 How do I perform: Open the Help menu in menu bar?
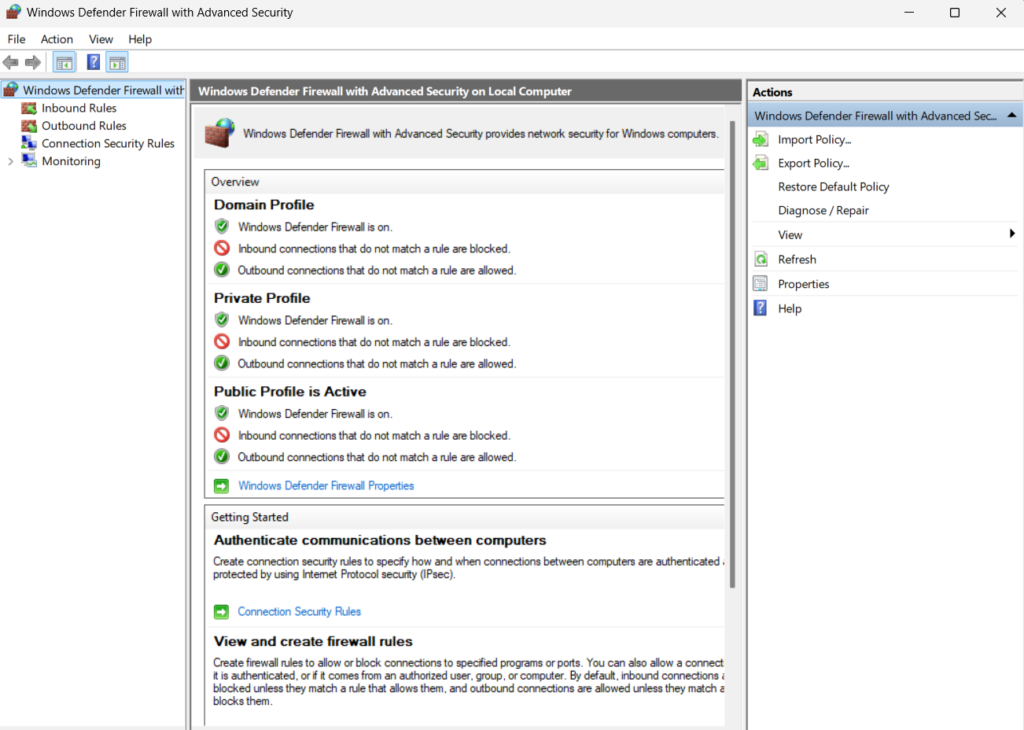point(140,39)
